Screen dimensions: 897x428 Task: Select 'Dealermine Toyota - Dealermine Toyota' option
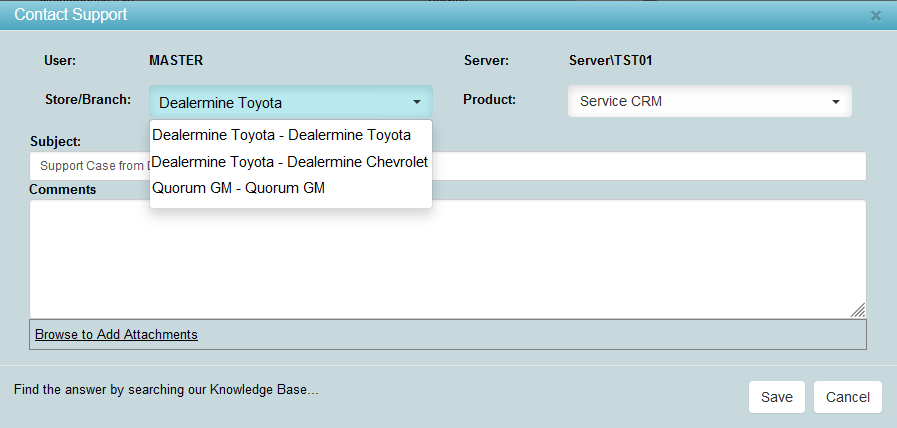(x=281, y=135)
